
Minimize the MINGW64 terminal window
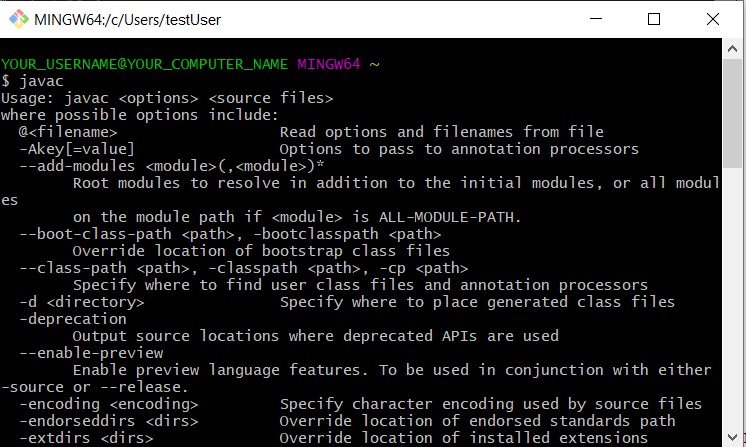(598, 19)
